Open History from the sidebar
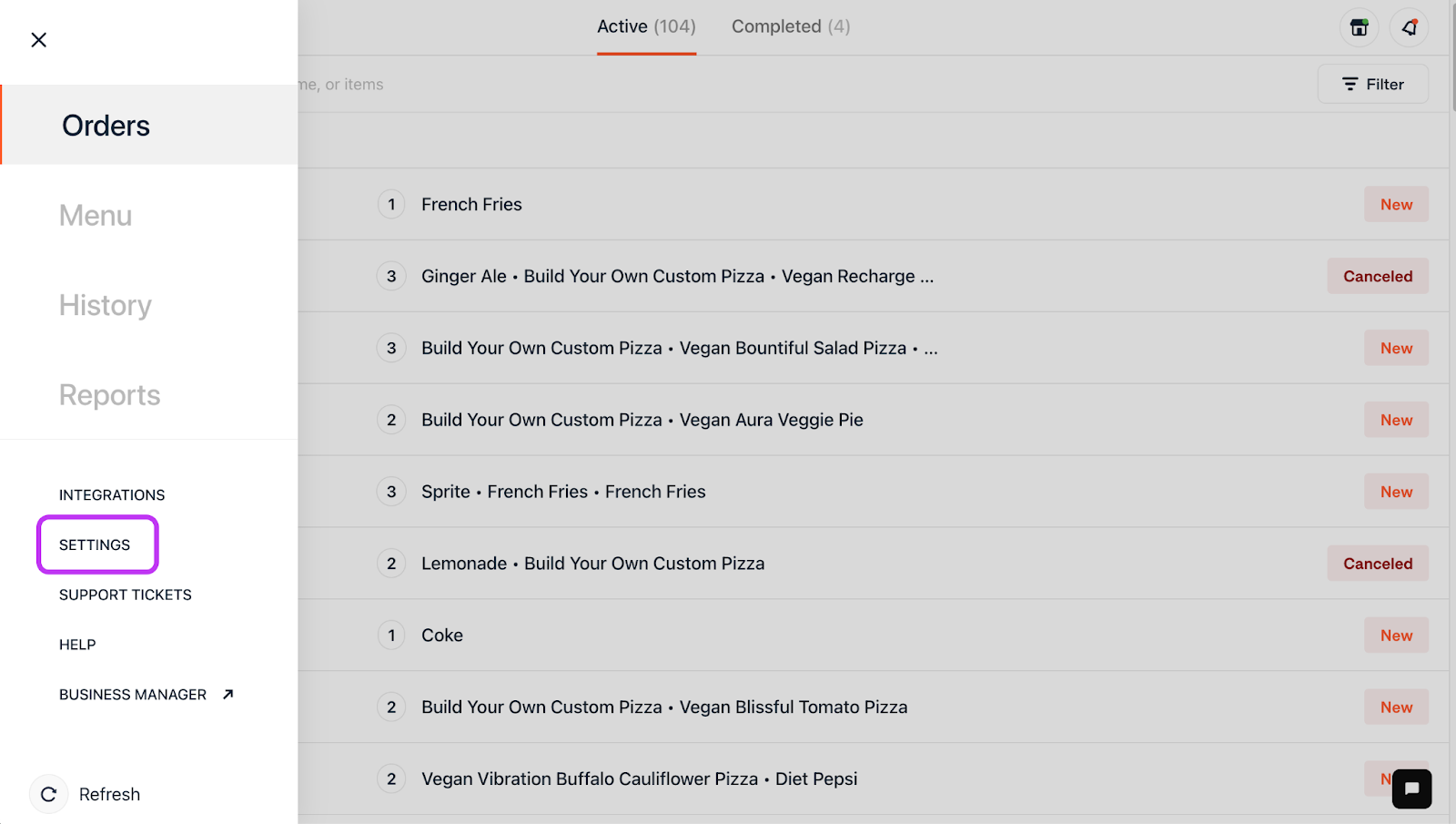This screenshot has width=1456, height=824. click(x=105, y=305)
